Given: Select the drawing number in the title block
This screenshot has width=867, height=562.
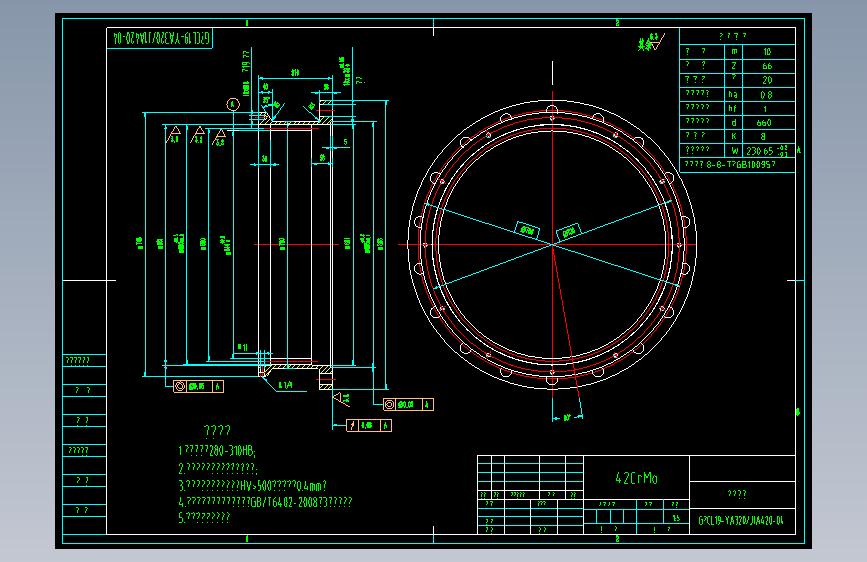Looking at the screenshot, I should [741, 521].
